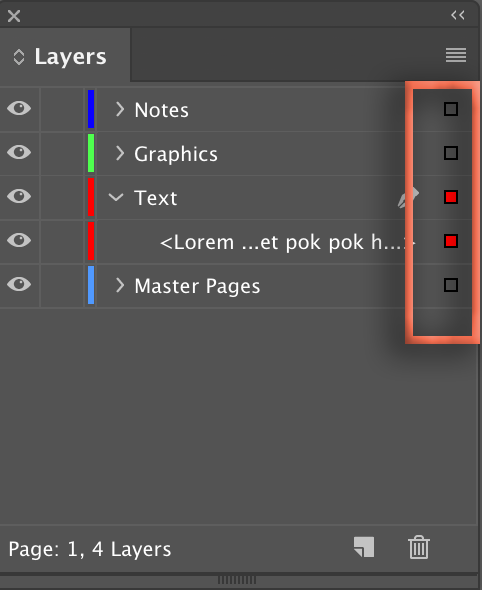Expand the Master Pages layer
The height and width of the screenshot is (590, 482).
click(120, 285)
